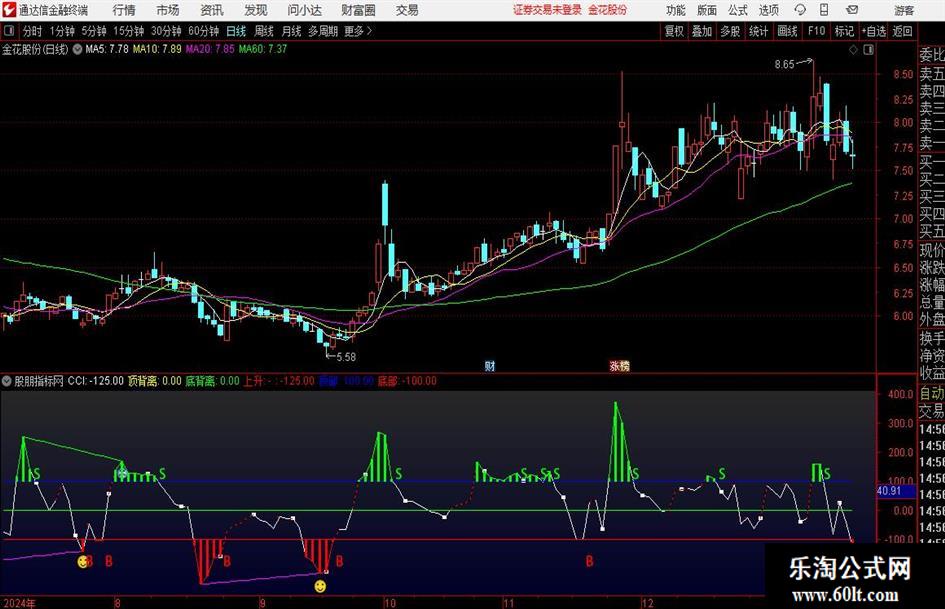The image size is (945, 609).
Task: Click the 8.65 high price label
Action: click(x=785, y=65)
